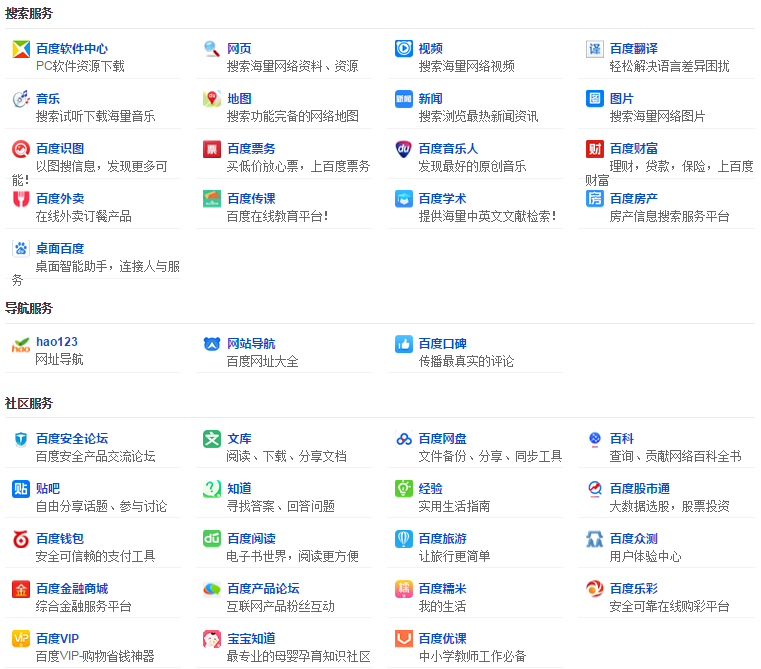Open the 新闻 link
The image size is (761, 669).
click(x=430, y=99)
